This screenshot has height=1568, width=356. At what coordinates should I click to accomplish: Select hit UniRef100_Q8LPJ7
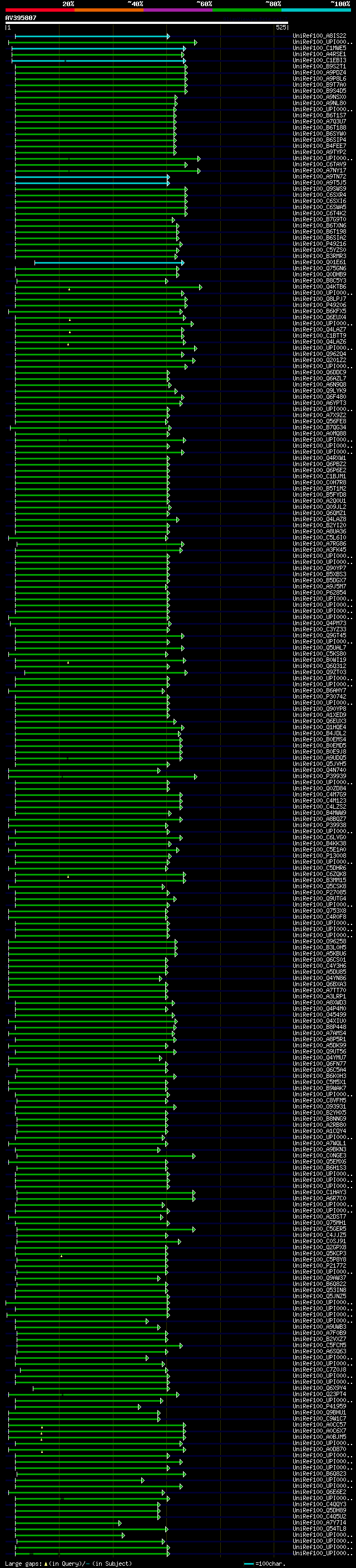click(x=319, y=299)
